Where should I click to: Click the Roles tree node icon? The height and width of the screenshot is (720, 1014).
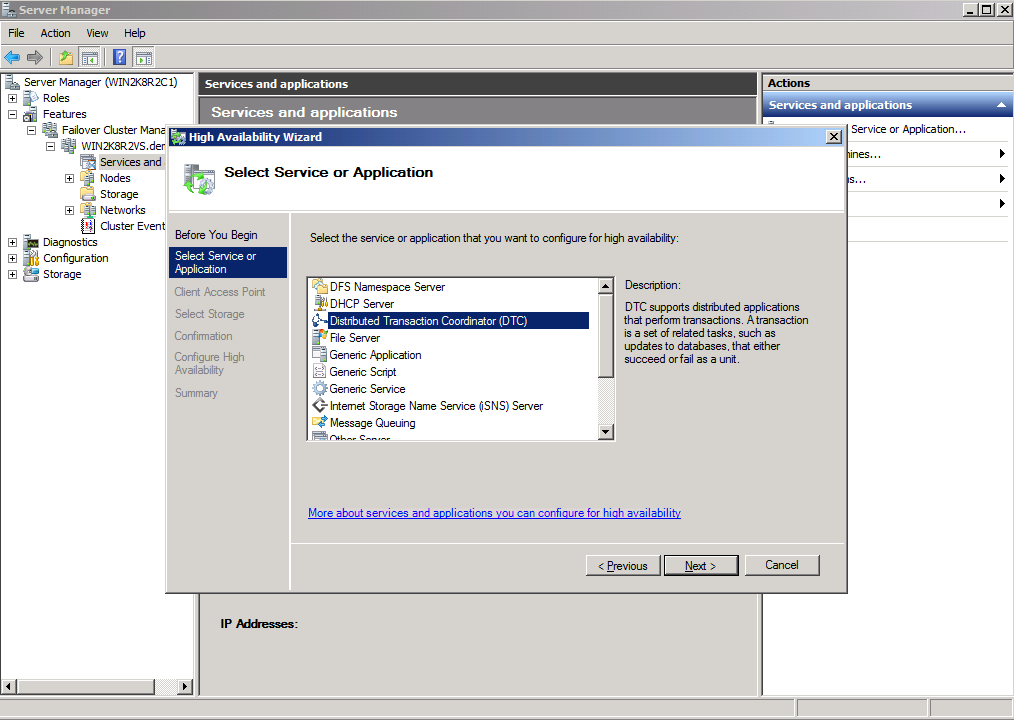point(30,98)
